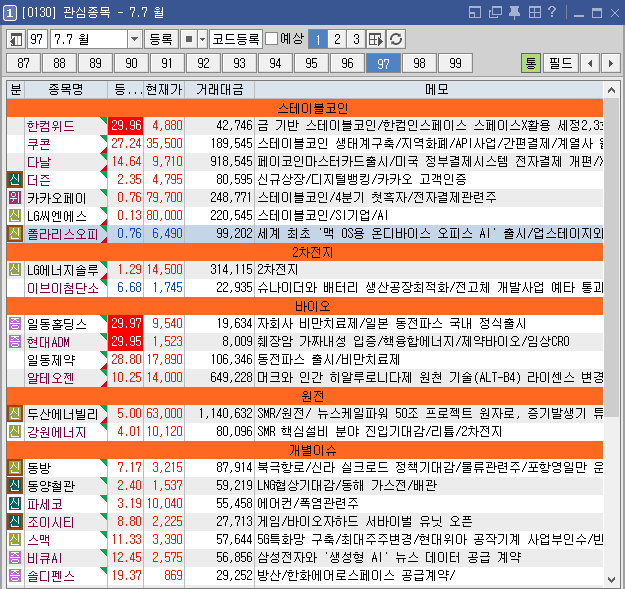Screen dimensions: 625x589
Task: Select page 3 button
Action: click(x=356, y=39)
